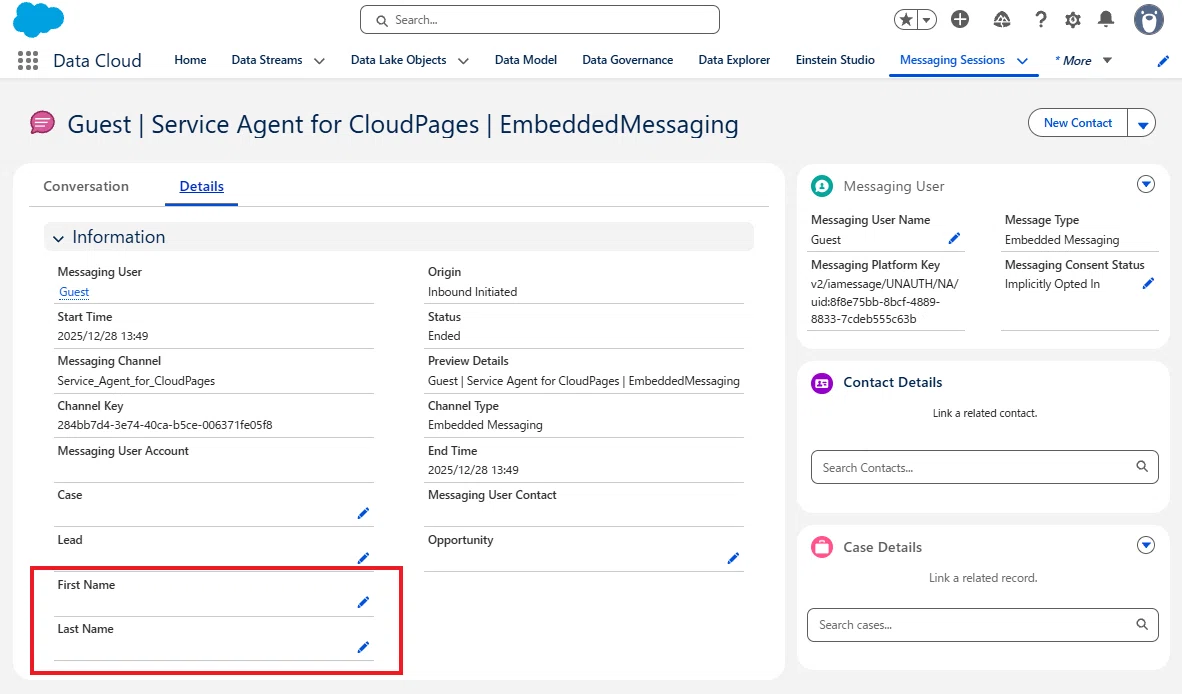Click the Messaging User panel icon

(822, 186)
